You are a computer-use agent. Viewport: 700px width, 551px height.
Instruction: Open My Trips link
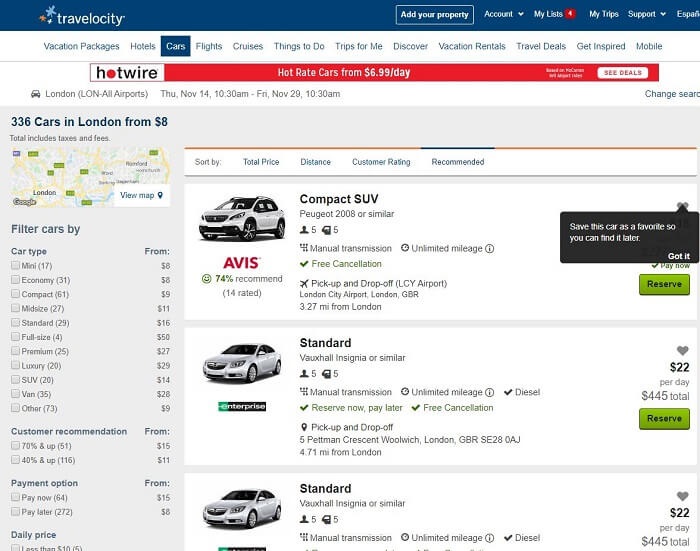tap(604, 14)
